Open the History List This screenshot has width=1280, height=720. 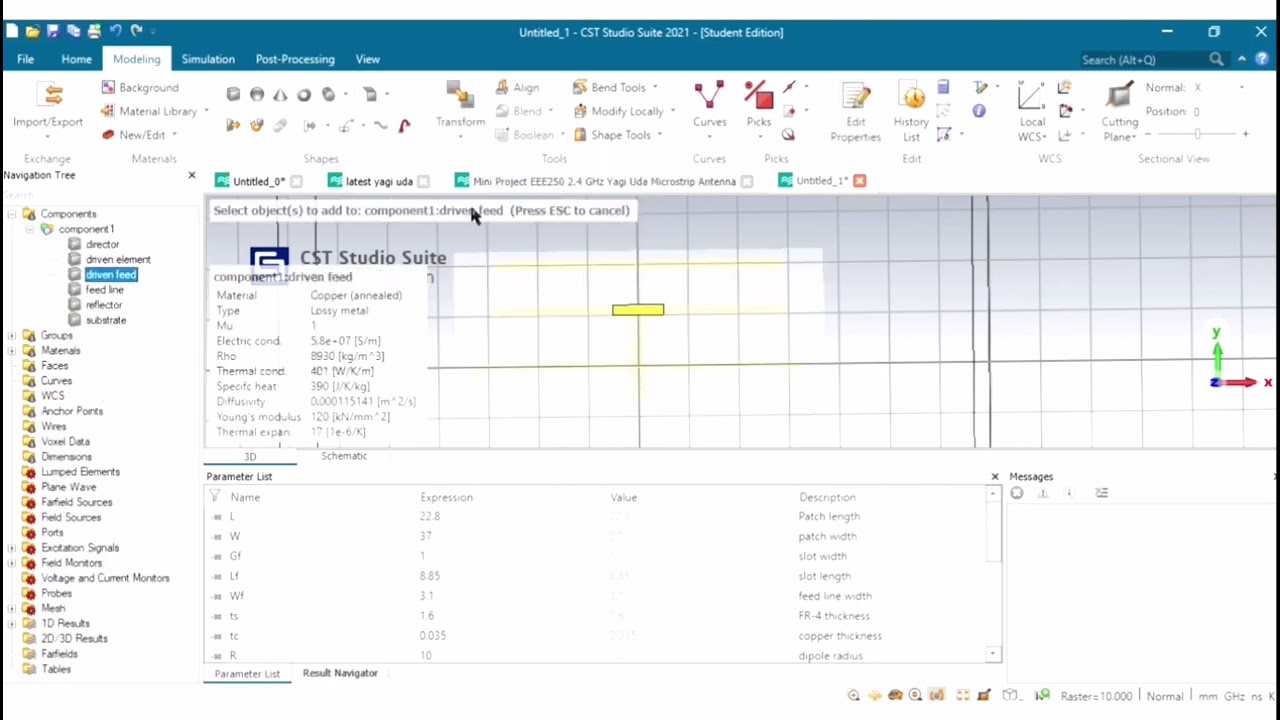tap(911, 112)
